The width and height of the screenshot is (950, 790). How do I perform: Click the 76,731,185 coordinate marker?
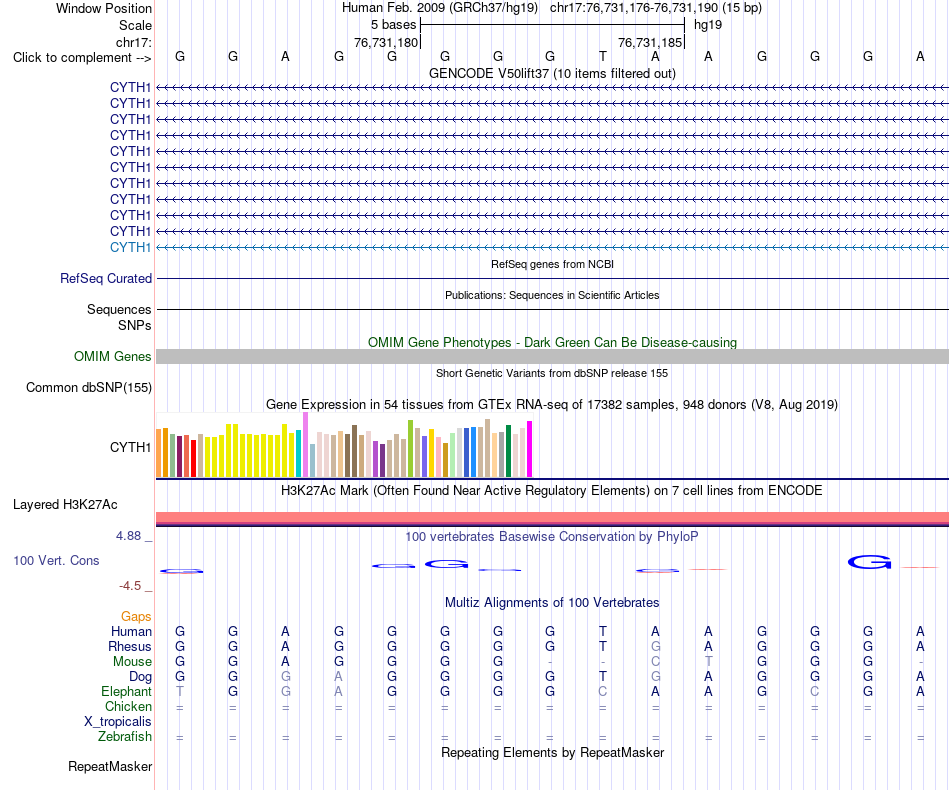pos(650,42)
